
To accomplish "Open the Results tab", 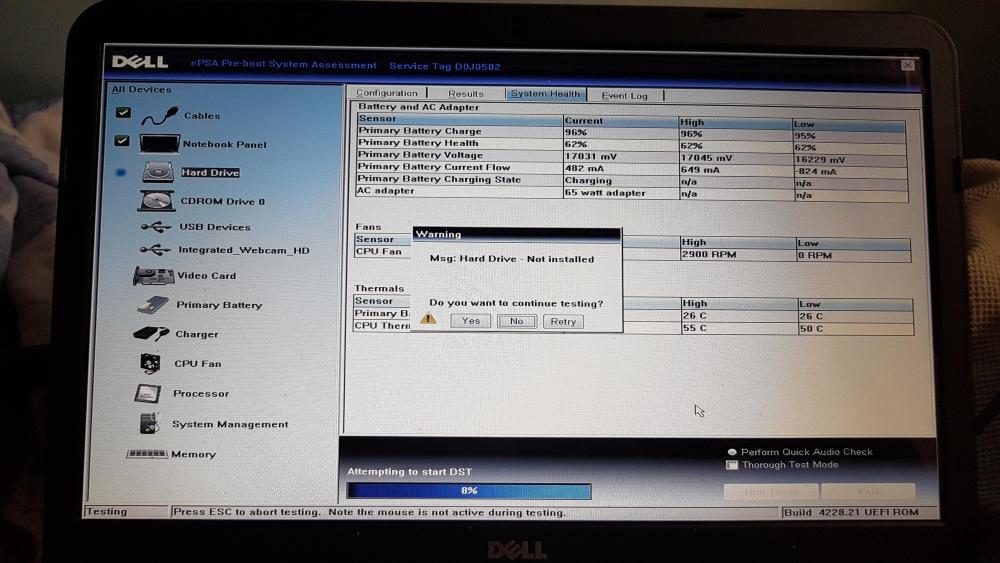I will (466, 94).
